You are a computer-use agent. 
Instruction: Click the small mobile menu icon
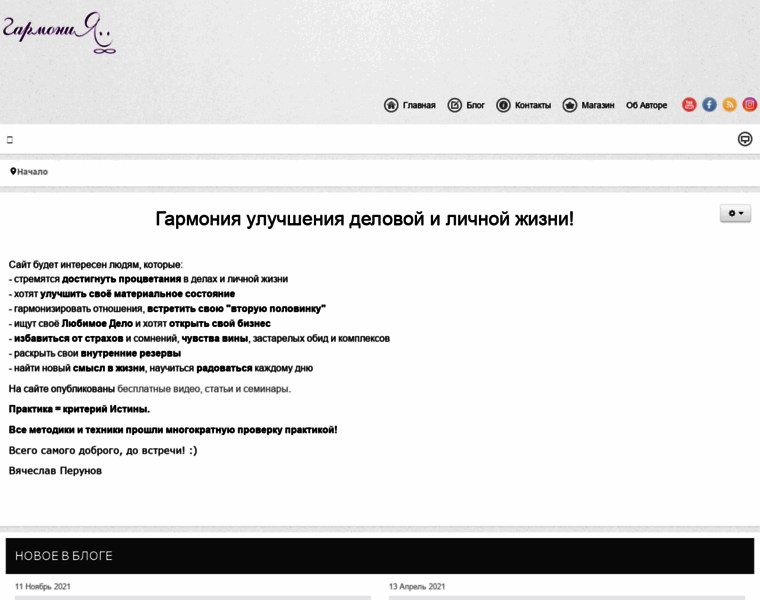[10, 140]
